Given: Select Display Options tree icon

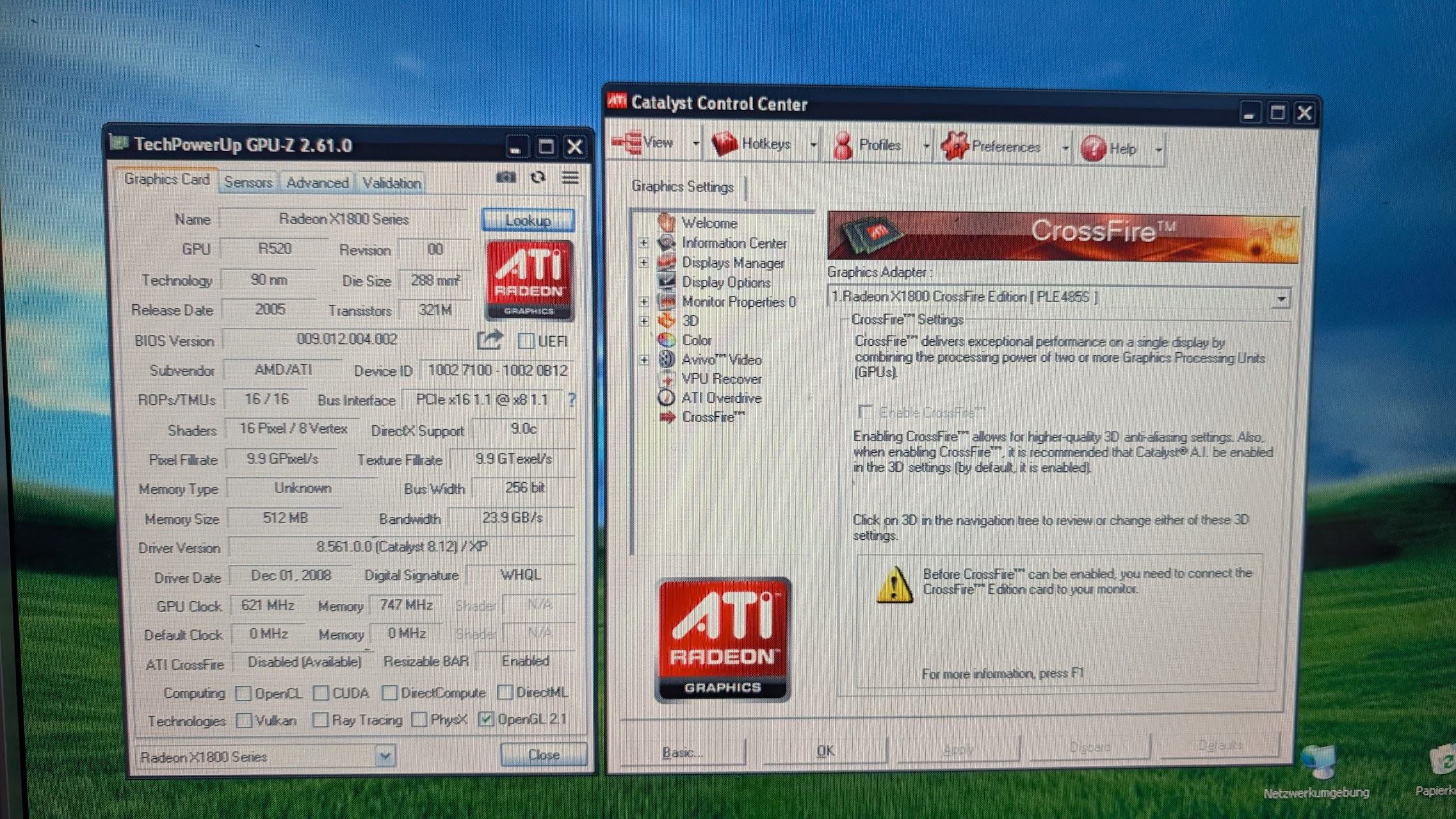Looking at the screenshot, I should click(667, 281).
